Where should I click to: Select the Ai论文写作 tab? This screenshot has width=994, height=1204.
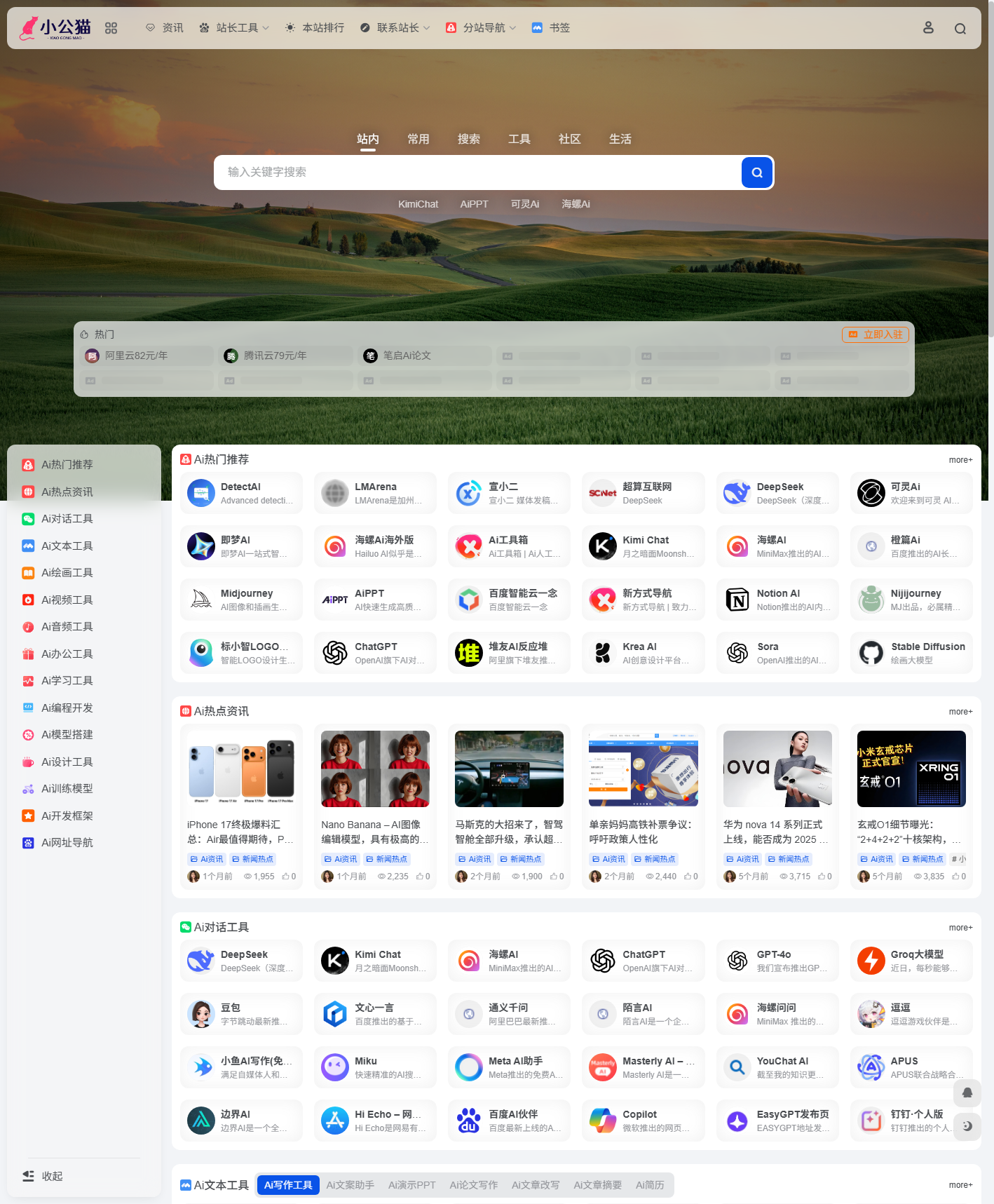point(473,1185)
